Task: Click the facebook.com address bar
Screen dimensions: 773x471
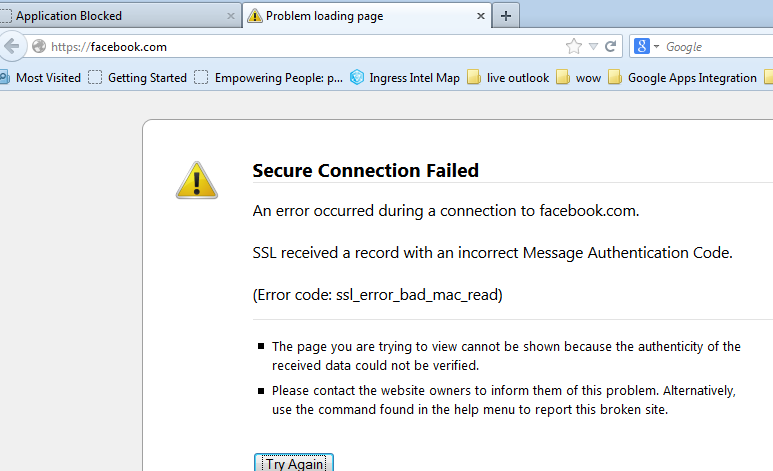Action: (x=300, y=47)
